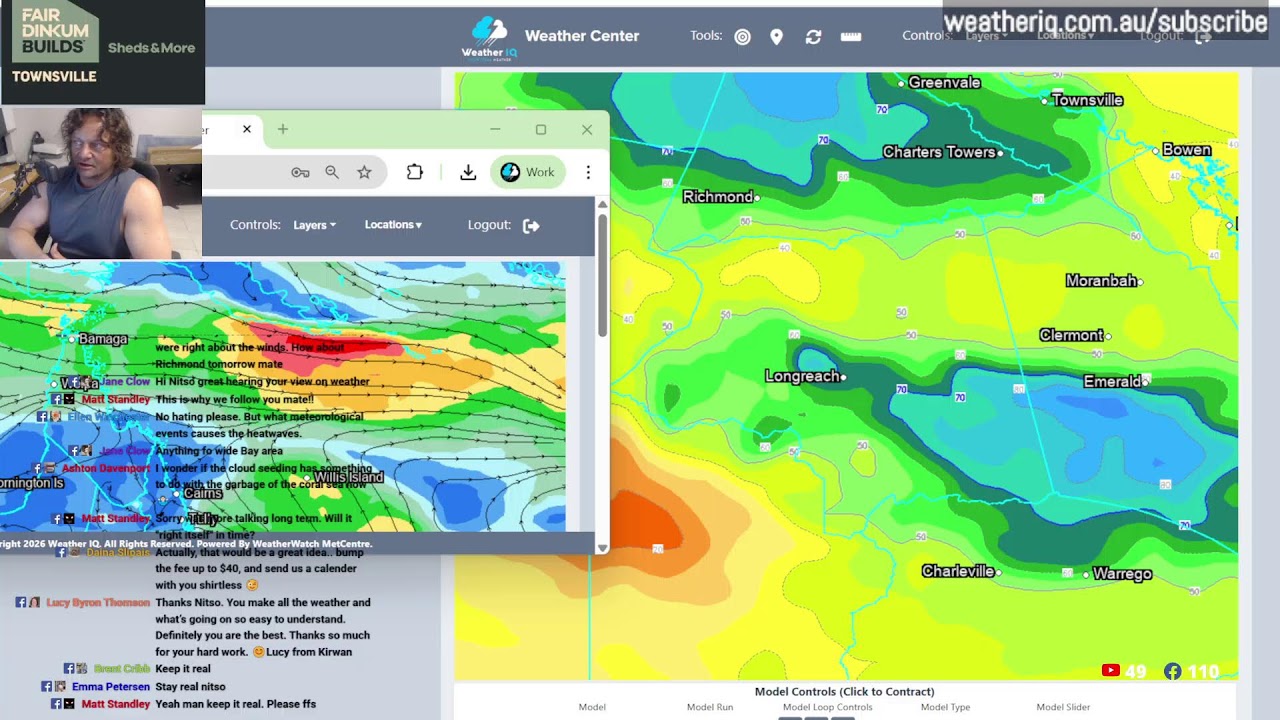Click the Bowen map label
This screenshot has width=1280, height=720.
1187,150
